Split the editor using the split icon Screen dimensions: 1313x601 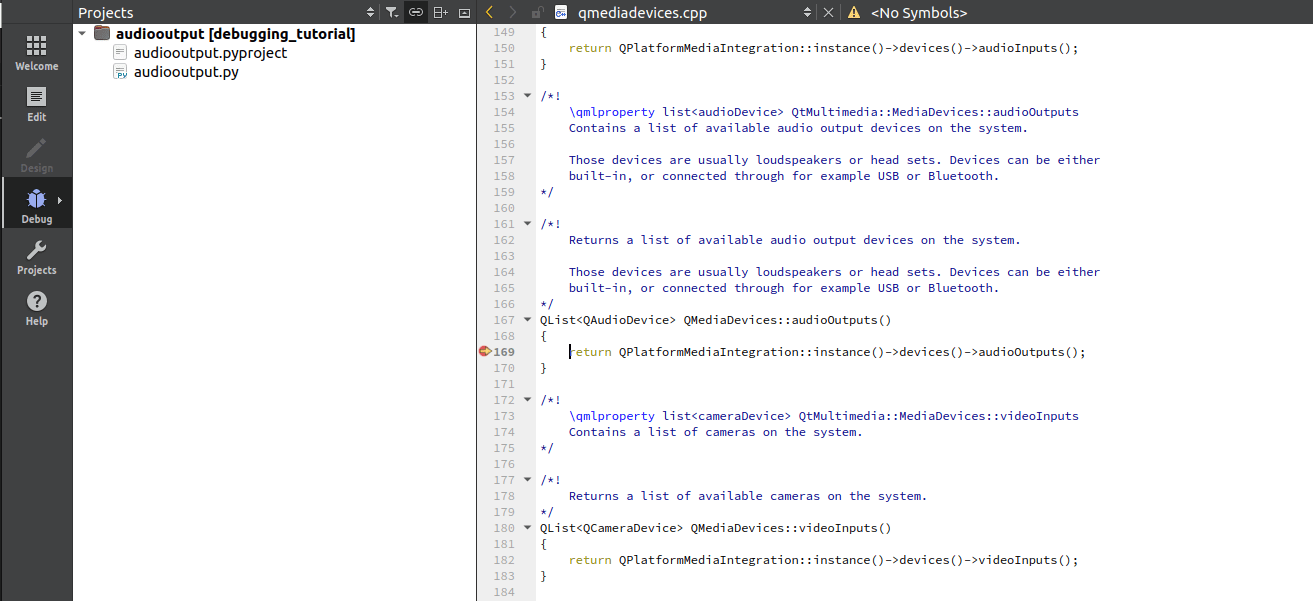coord(440,12)
